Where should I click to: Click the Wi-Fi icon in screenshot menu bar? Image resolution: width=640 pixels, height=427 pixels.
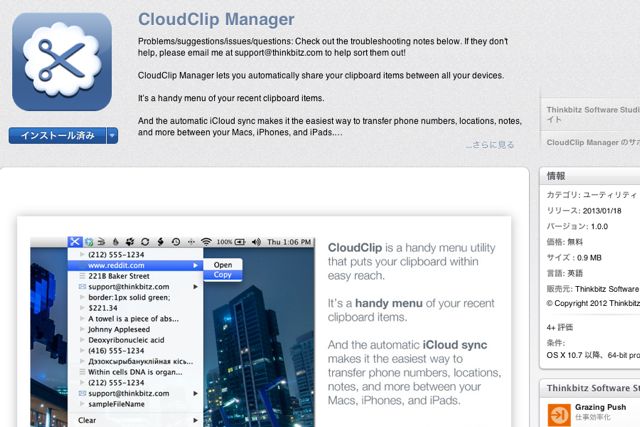coord(207,242)
